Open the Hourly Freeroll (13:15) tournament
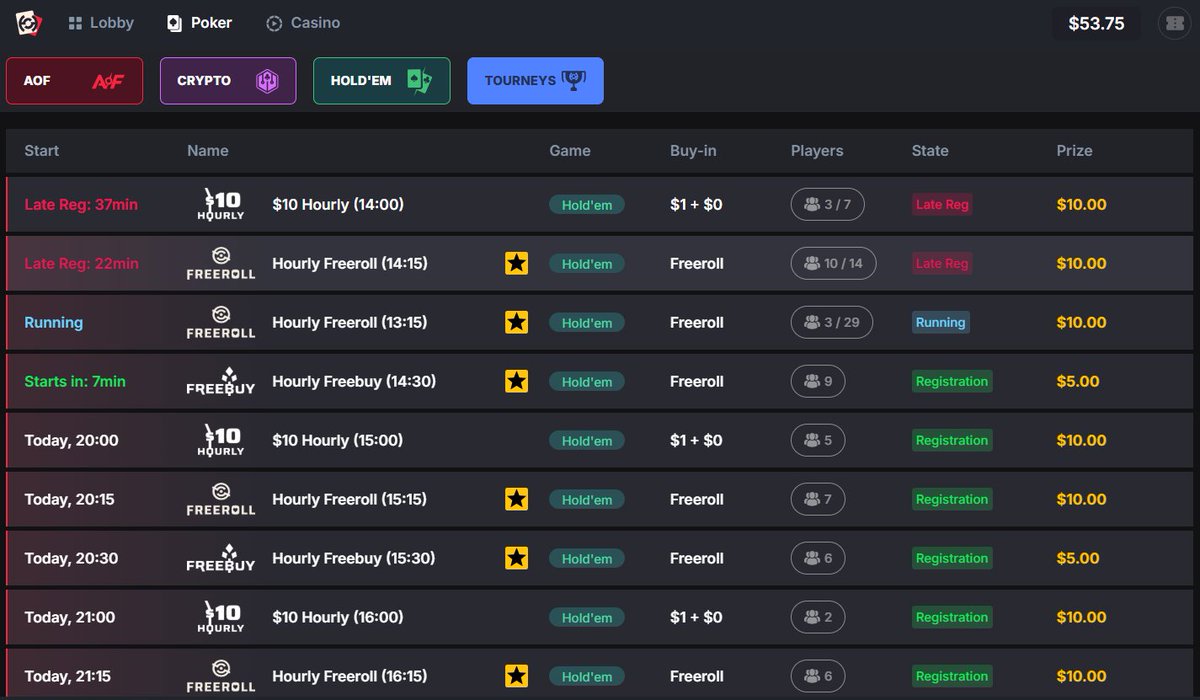The height and width of the screenshot is (700, 1200). 600,323
